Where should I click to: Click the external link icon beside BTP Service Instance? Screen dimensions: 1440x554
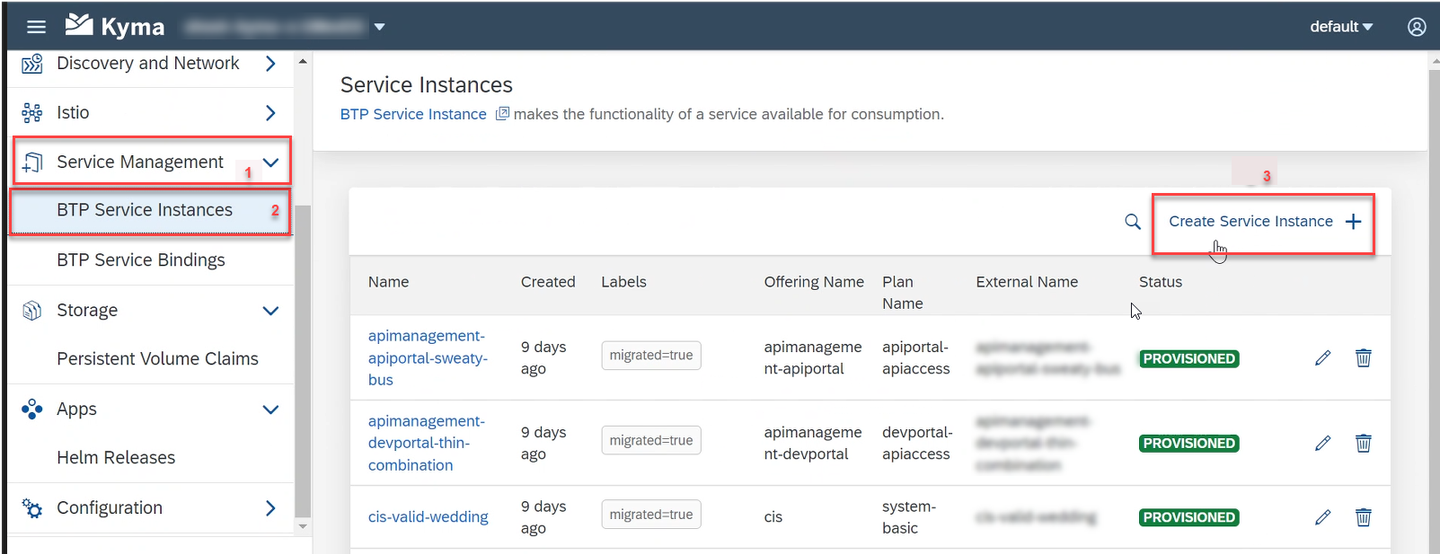503,114
